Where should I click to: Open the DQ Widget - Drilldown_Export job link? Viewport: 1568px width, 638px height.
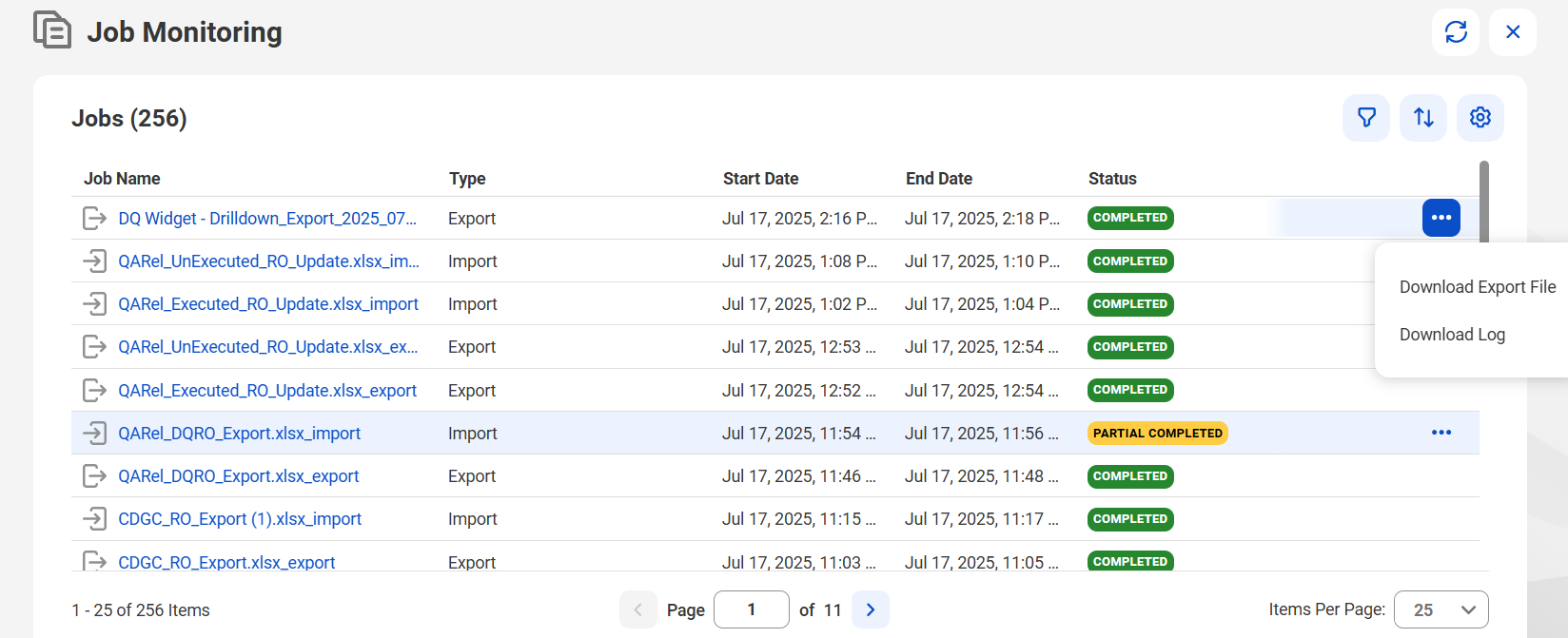267,219
